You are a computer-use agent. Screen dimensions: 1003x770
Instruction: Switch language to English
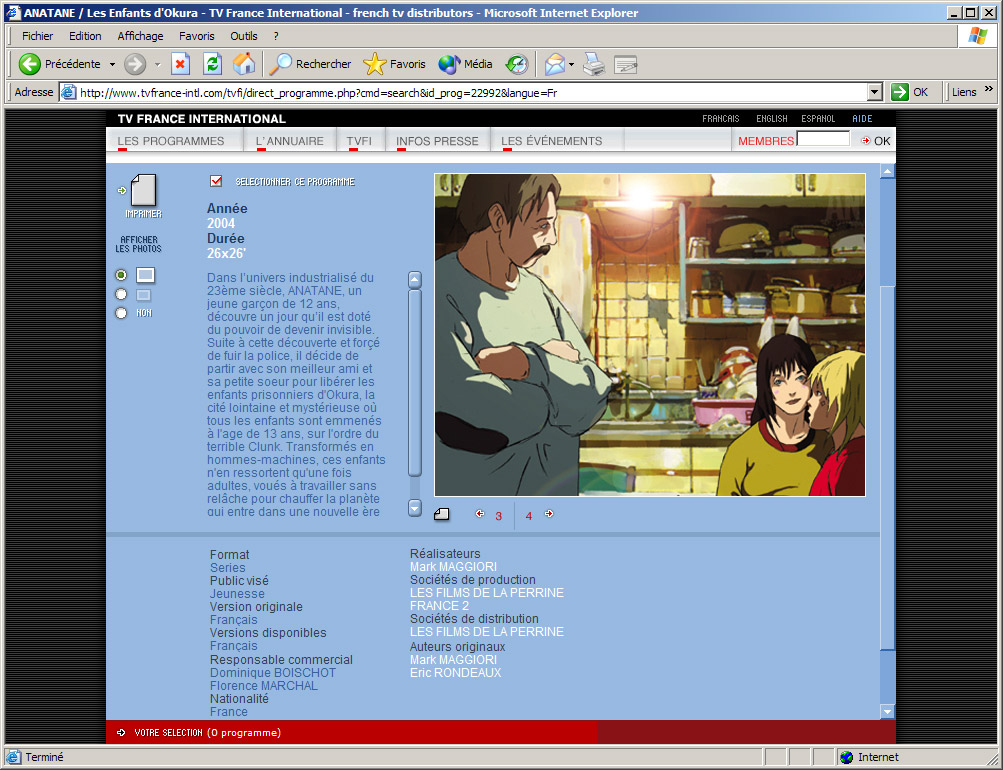tap(771, 118)
